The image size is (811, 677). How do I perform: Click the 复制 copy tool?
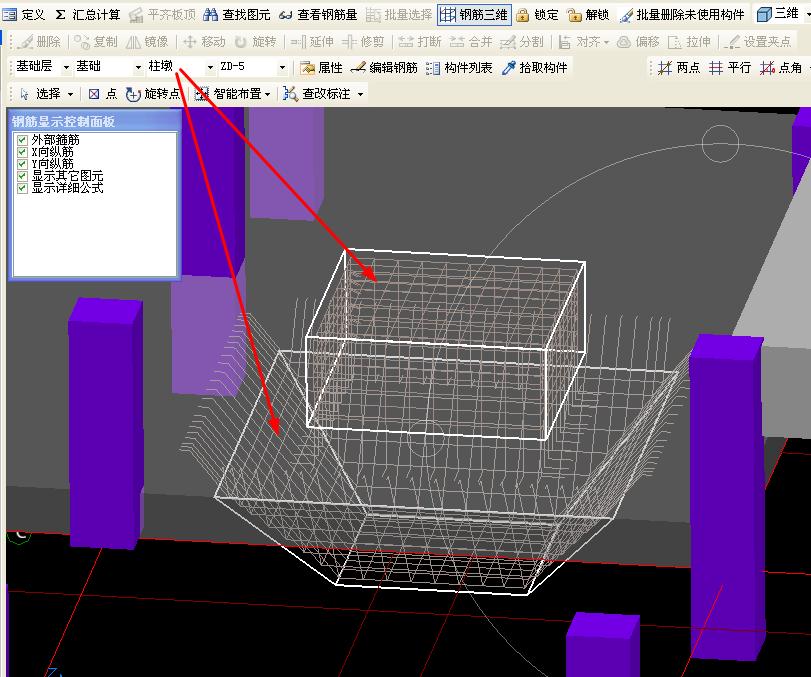[96, 41]
